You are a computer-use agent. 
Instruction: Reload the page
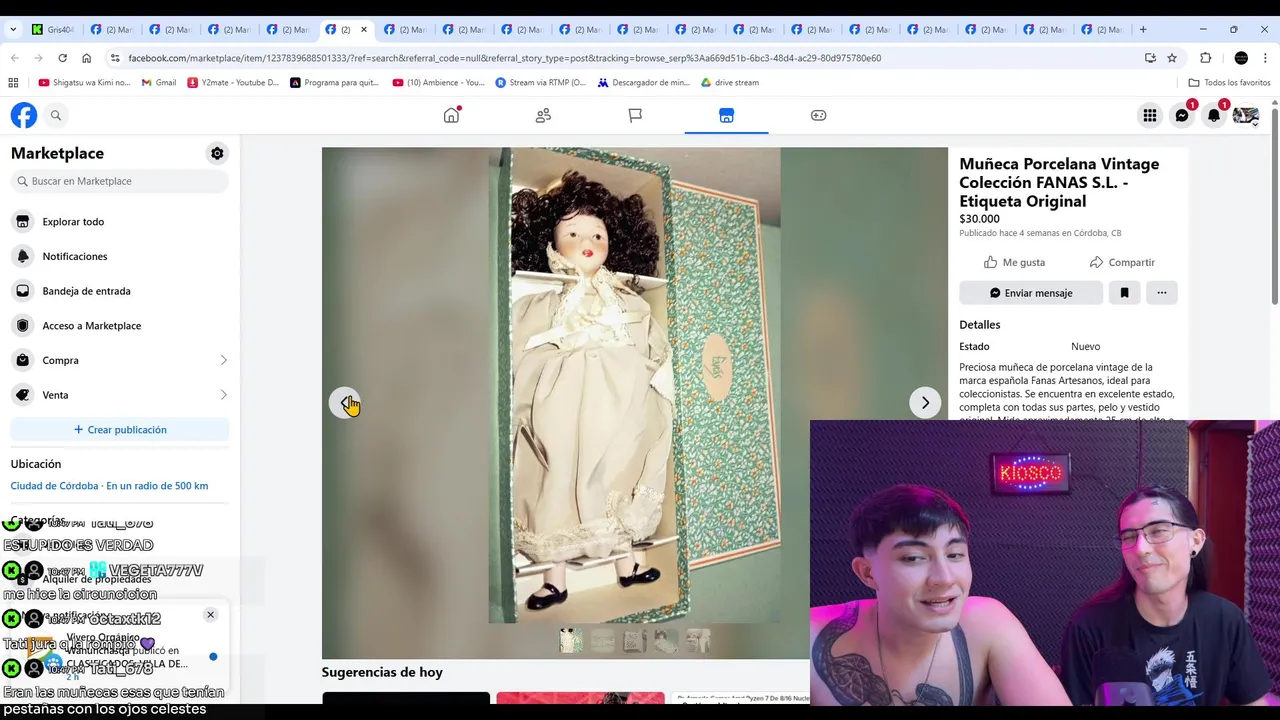point(62,58)
